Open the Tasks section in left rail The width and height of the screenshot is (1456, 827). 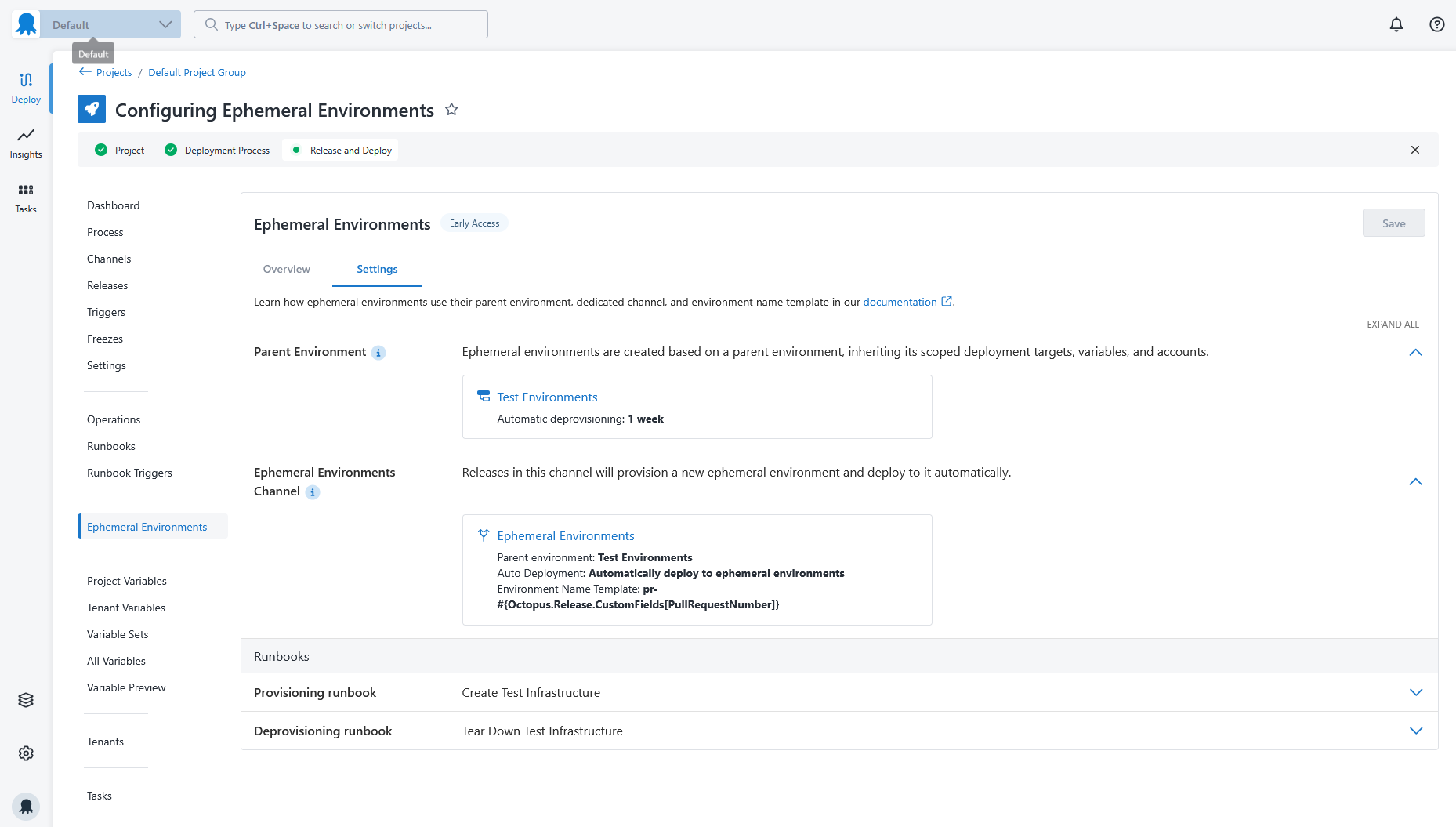tap(26, 198)
